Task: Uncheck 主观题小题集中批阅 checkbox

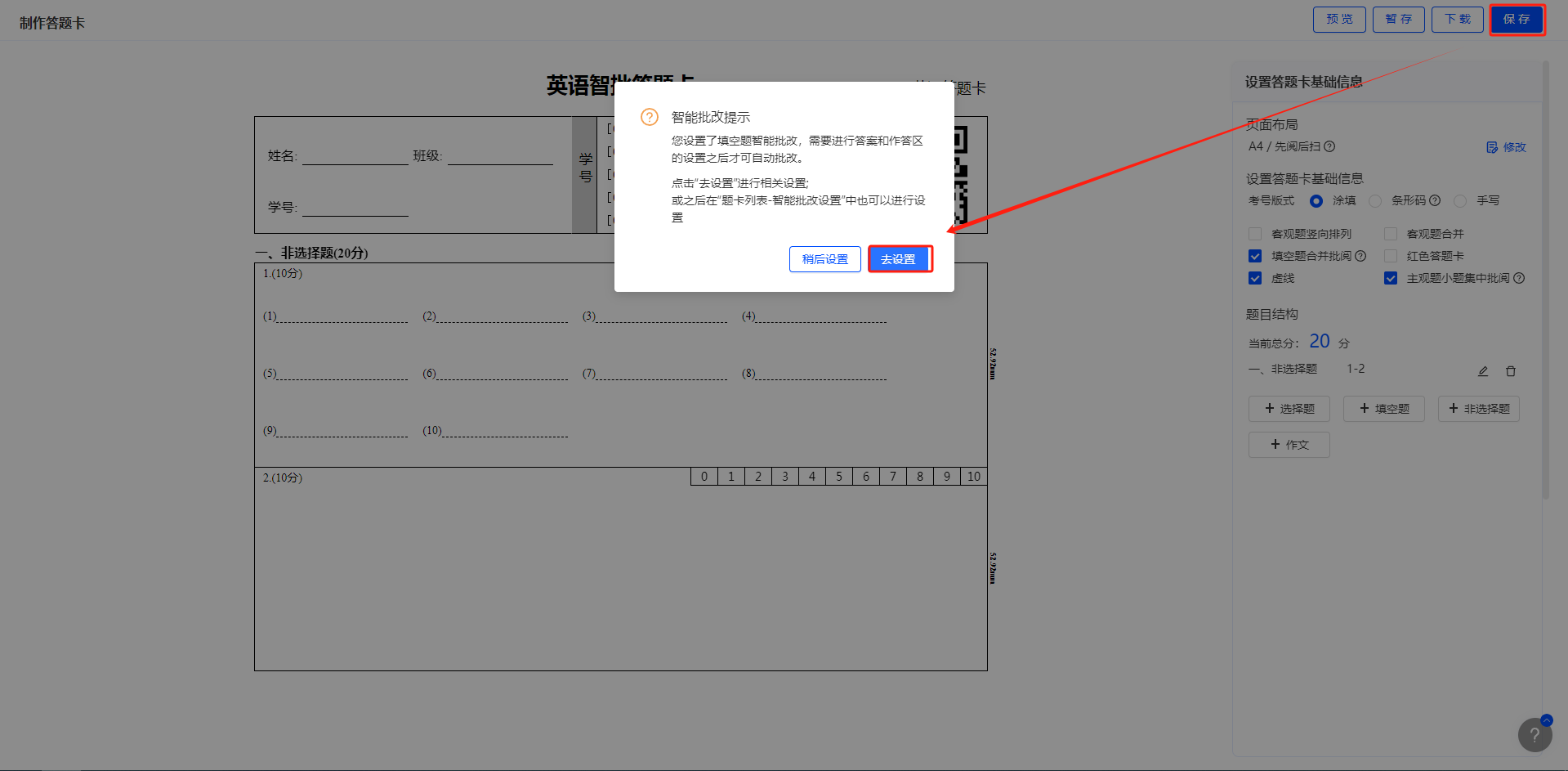Action: (x=1391, y=278)
